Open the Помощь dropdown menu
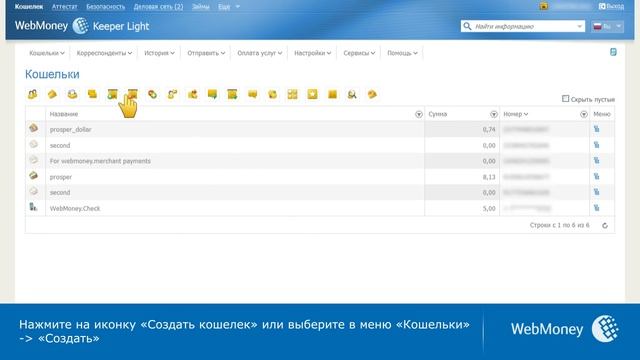 (x=402, y=53)
